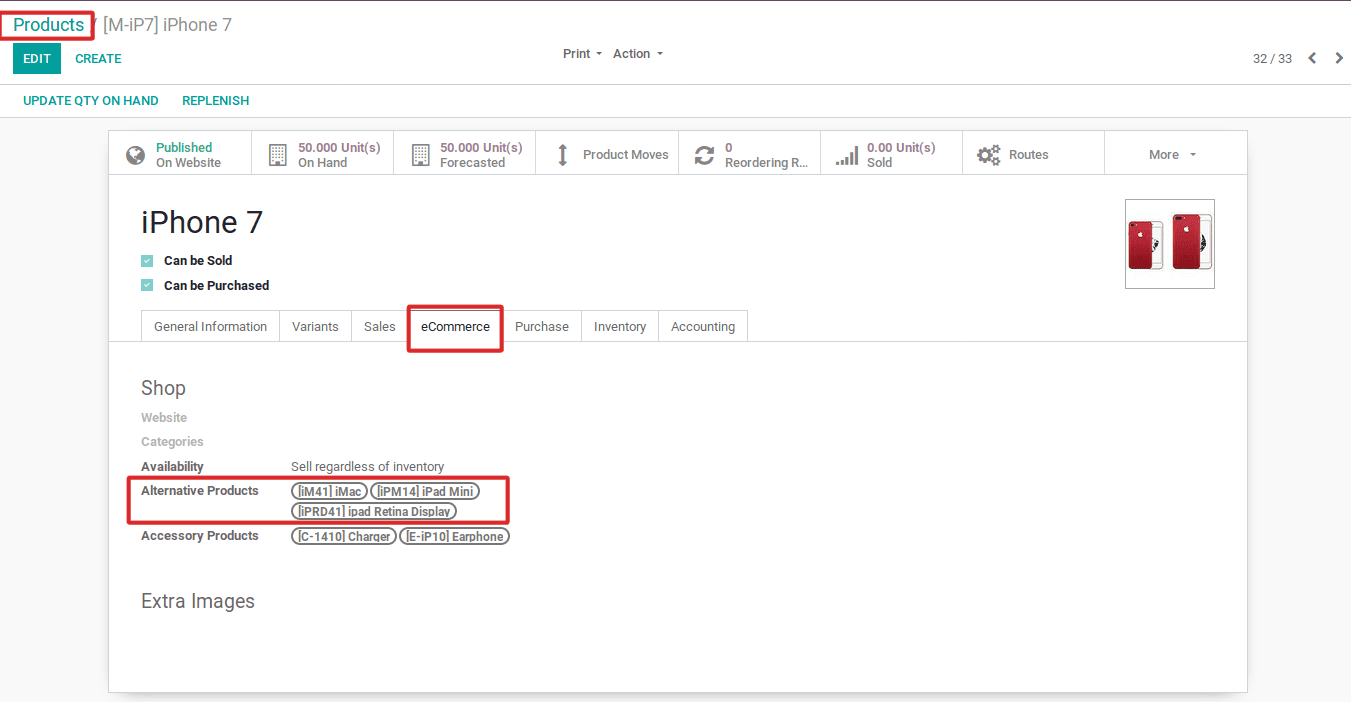Go to the next record arrow
The width and height of the screenshot is (1351, 702).
click(x=1339, y=58)
